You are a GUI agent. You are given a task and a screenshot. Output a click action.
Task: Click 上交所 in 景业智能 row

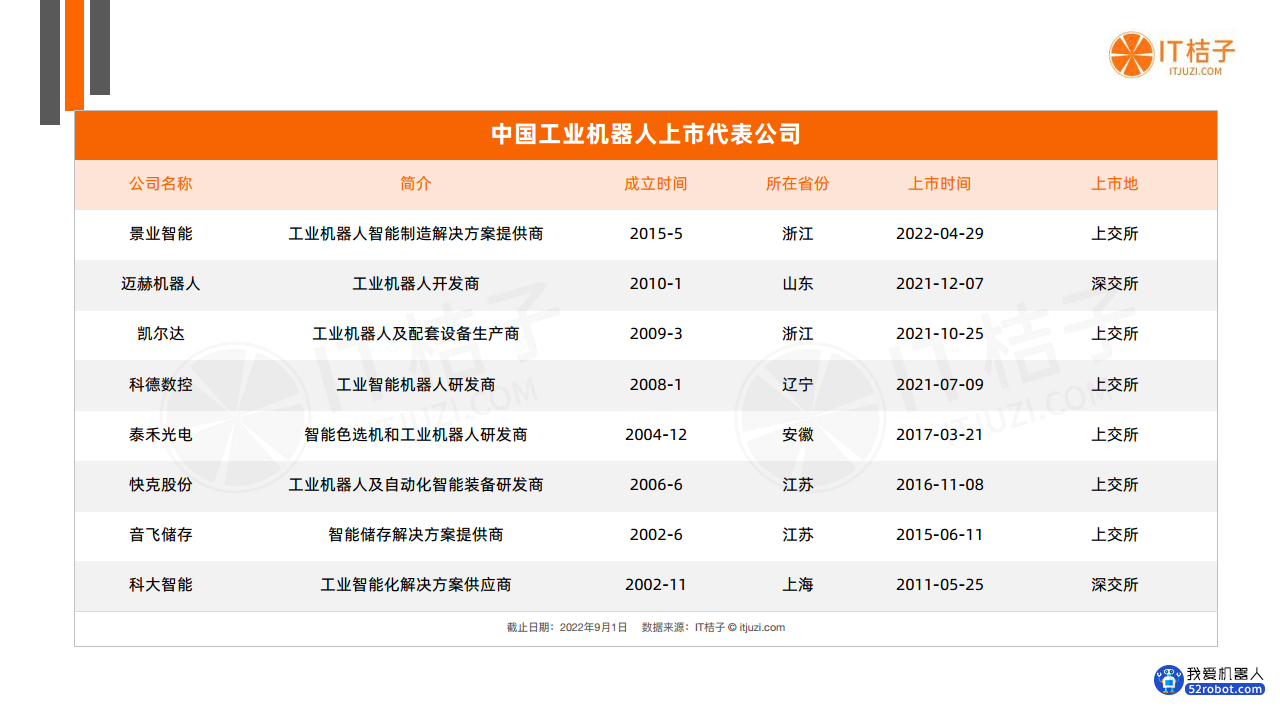click(1115, 234)
